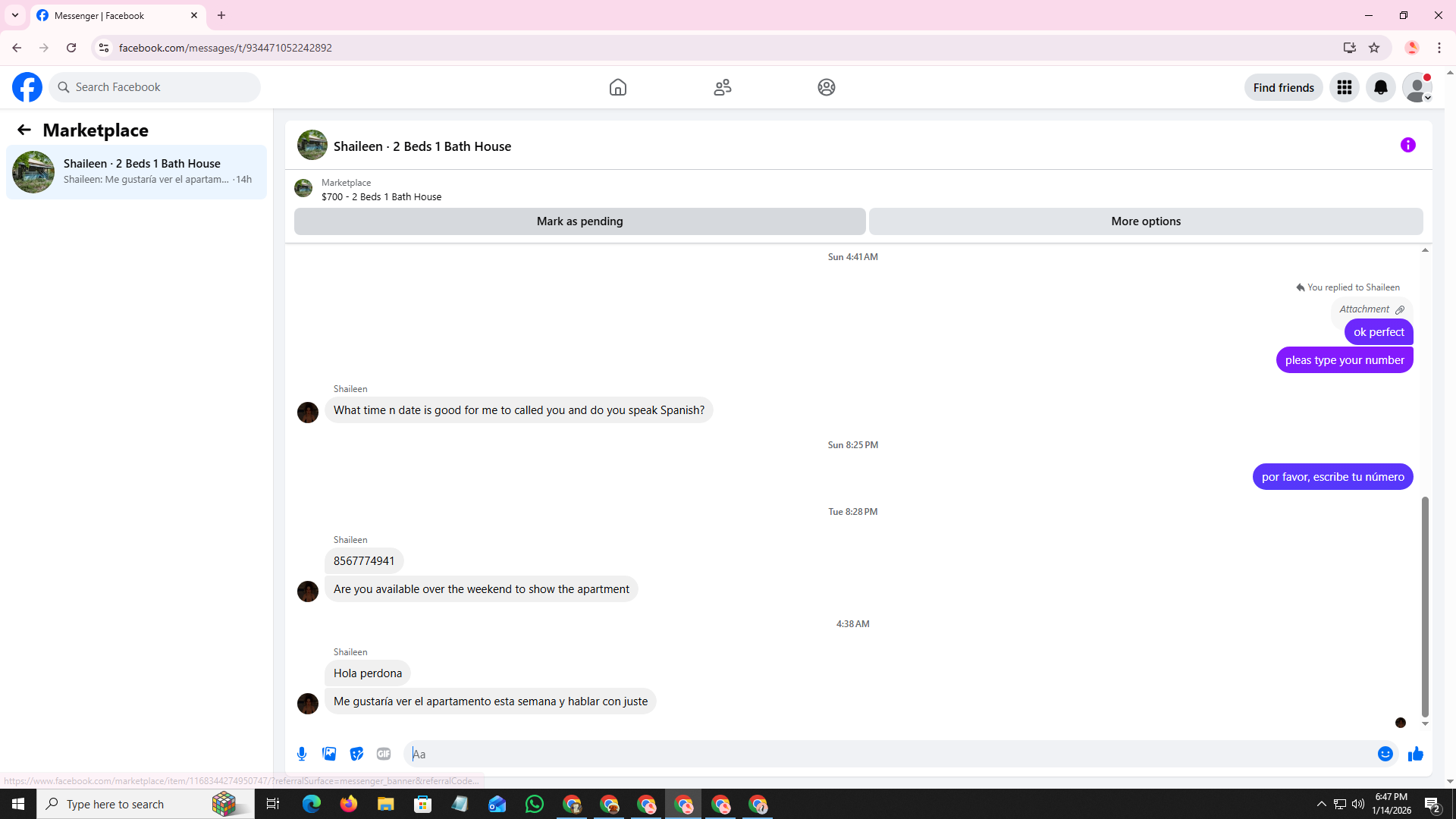
Task: Click the Find friends button
Action: pos(1283,87)
